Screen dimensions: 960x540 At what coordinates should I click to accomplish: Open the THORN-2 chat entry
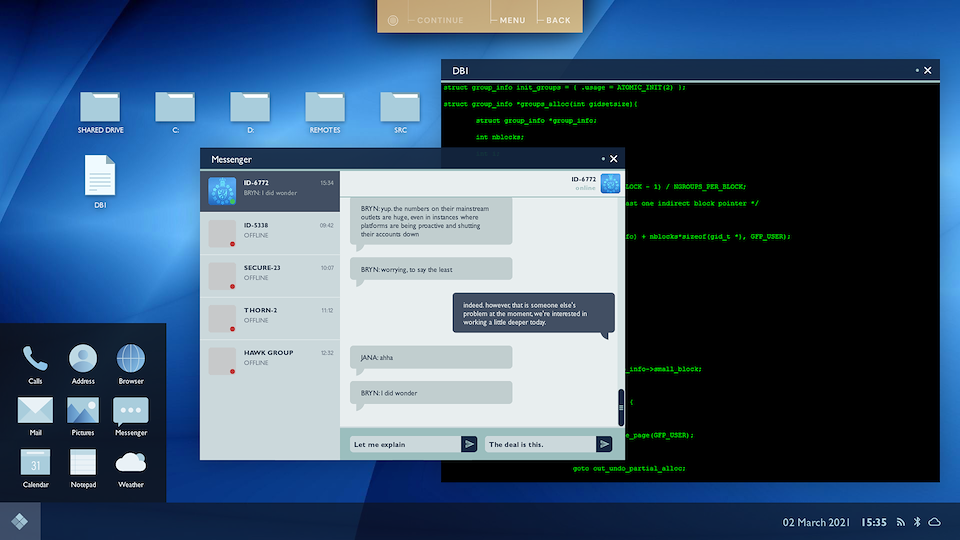point(270,316)
